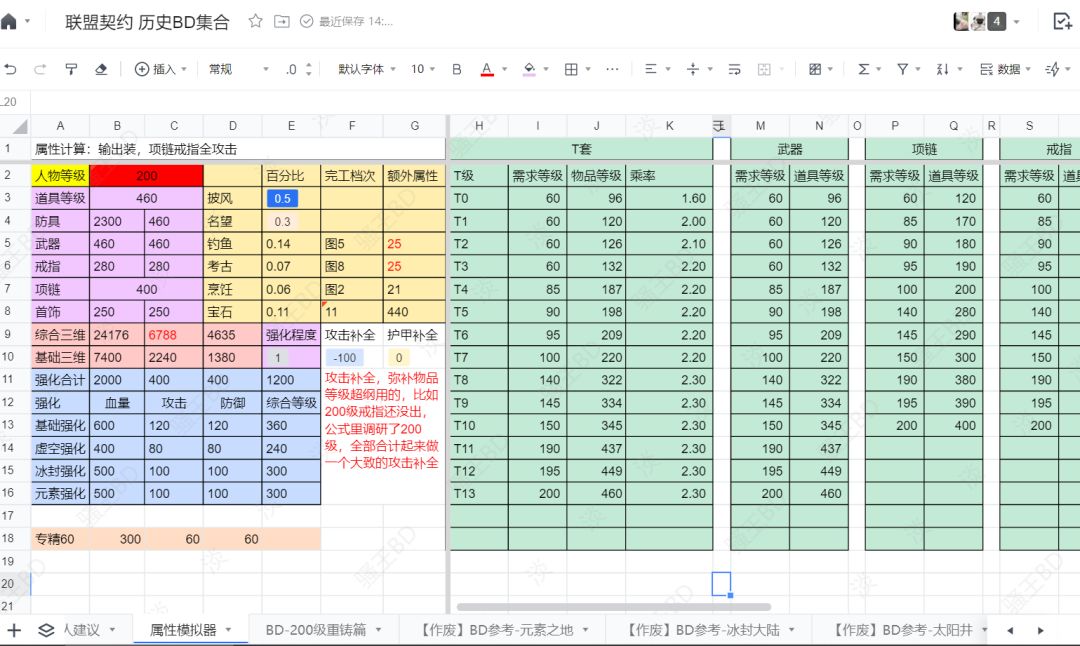Select the row 9 header

(x=8, y=334)
